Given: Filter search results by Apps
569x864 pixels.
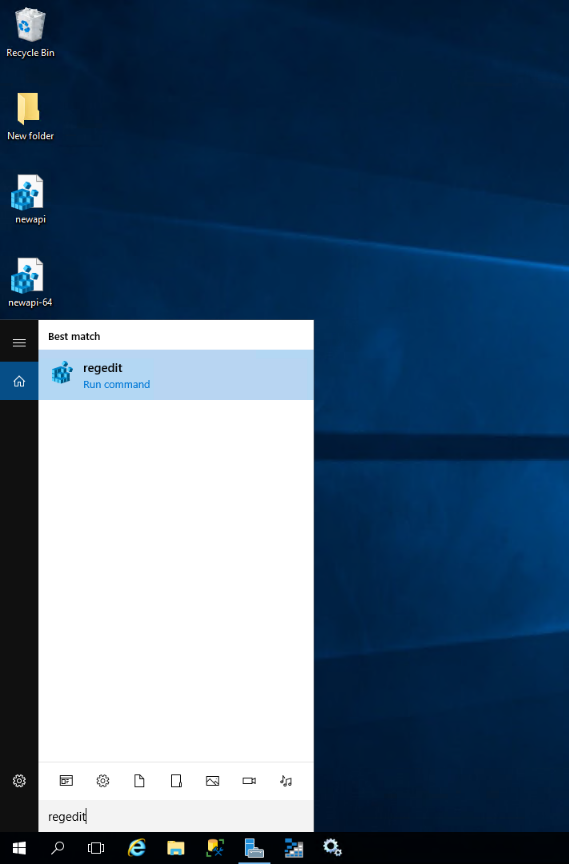Looking at the screenshot, I should pos(66,780).
